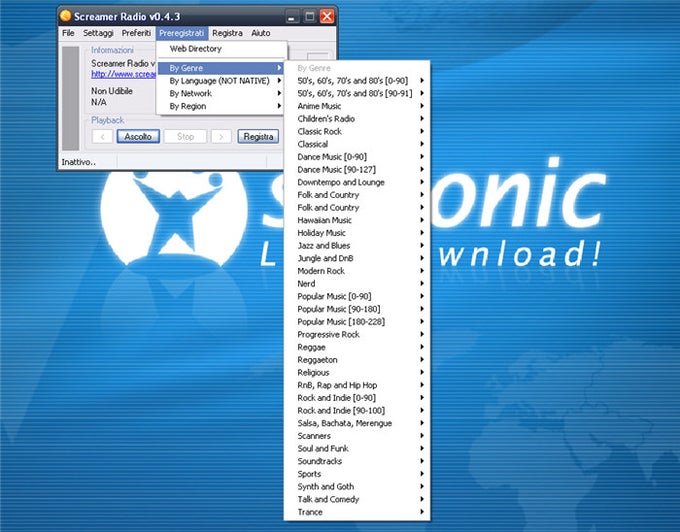Click the Stop playback button

pyautogui.click(x=185, y=137)
